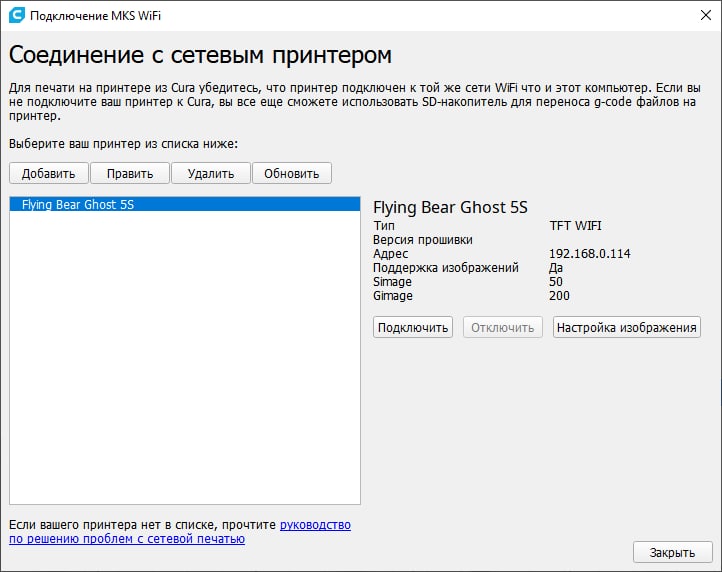
Task: Click the TFT WIFI type value
Action: coord(575,226)
